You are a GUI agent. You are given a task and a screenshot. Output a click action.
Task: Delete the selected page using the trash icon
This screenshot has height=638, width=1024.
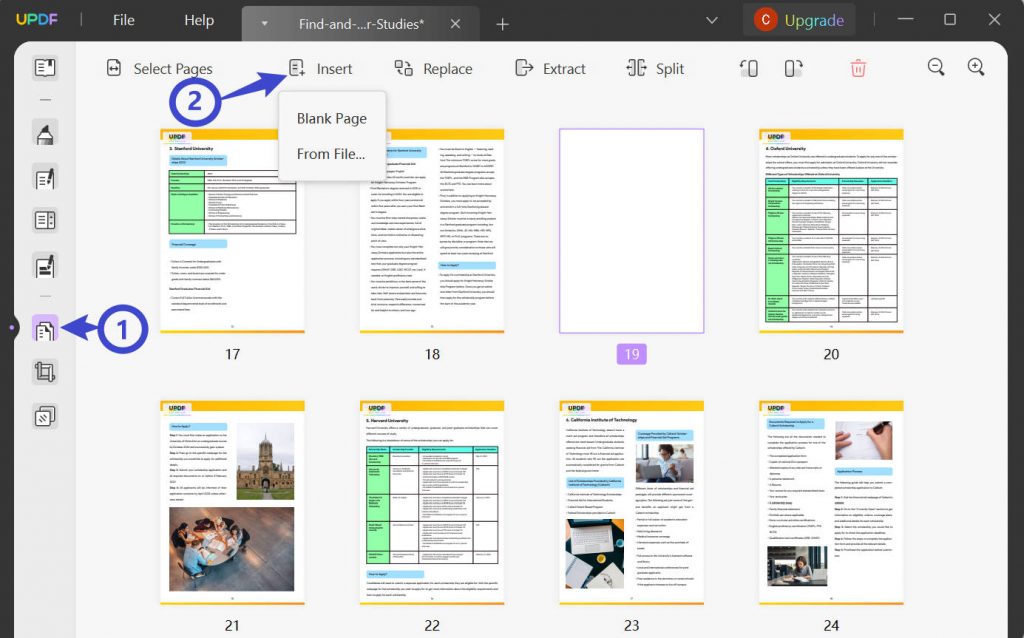pos(858,67)
